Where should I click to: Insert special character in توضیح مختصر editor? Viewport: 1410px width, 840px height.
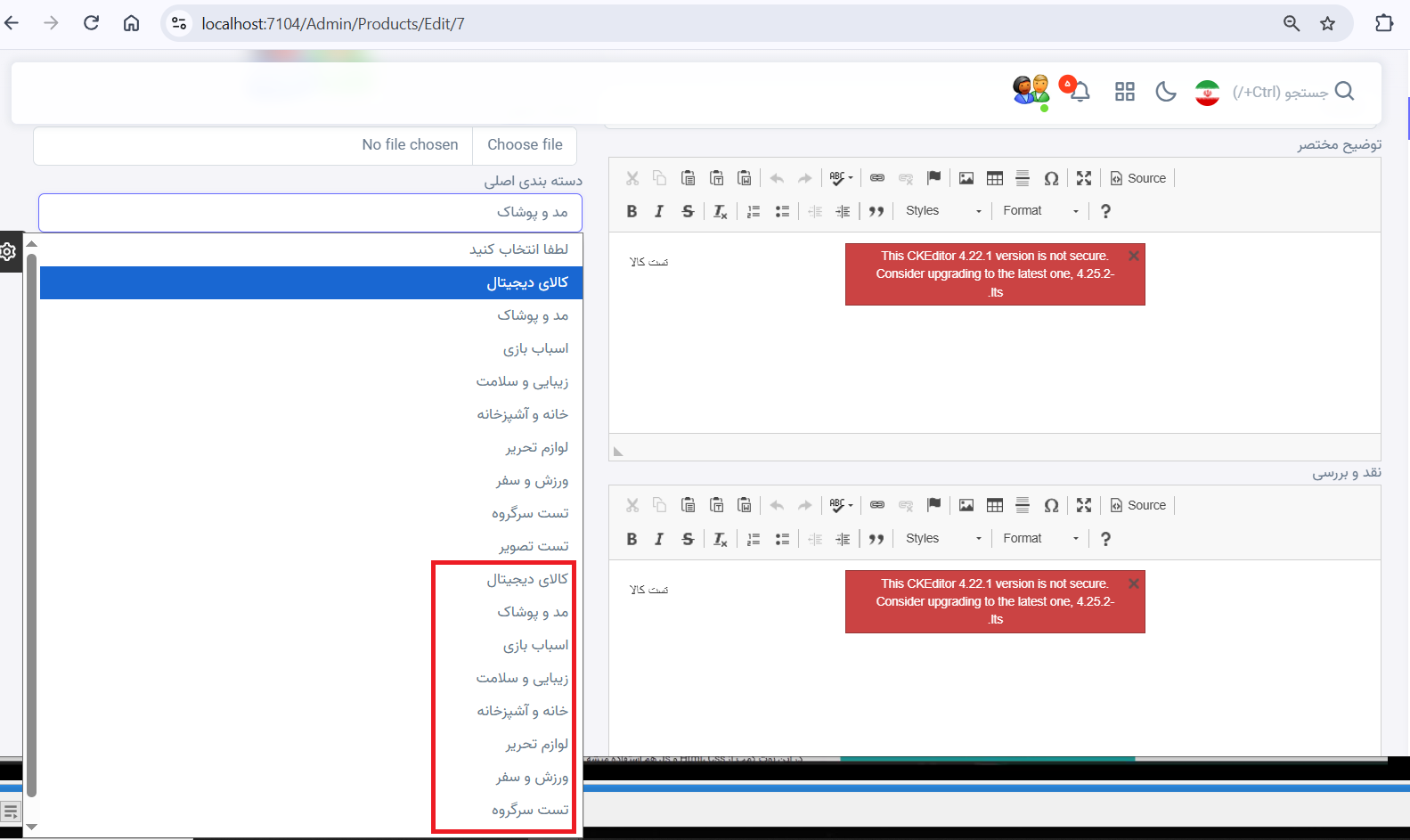coord(1051,178)
